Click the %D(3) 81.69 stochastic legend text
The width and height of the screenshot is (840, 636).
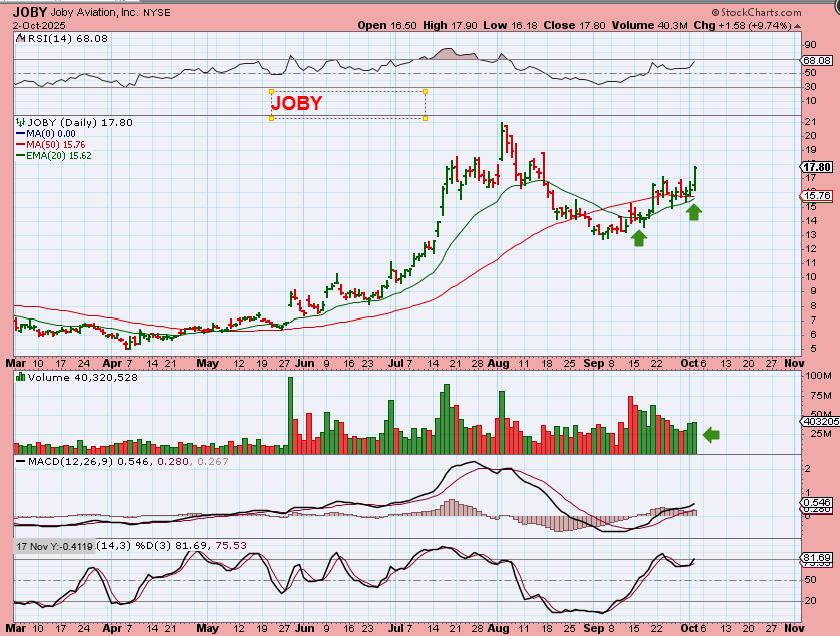171,546
